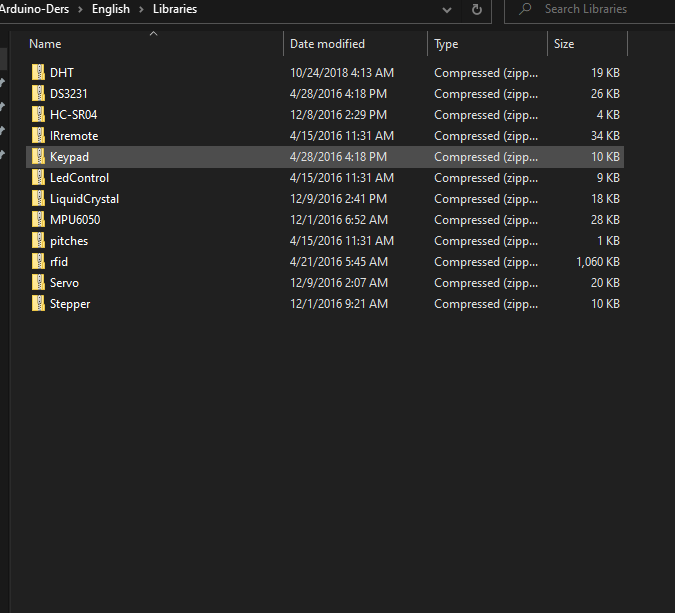Click the HC-SR04 zip file icon
The width and height of the screenshot is (675, 613).
[38, 115]
